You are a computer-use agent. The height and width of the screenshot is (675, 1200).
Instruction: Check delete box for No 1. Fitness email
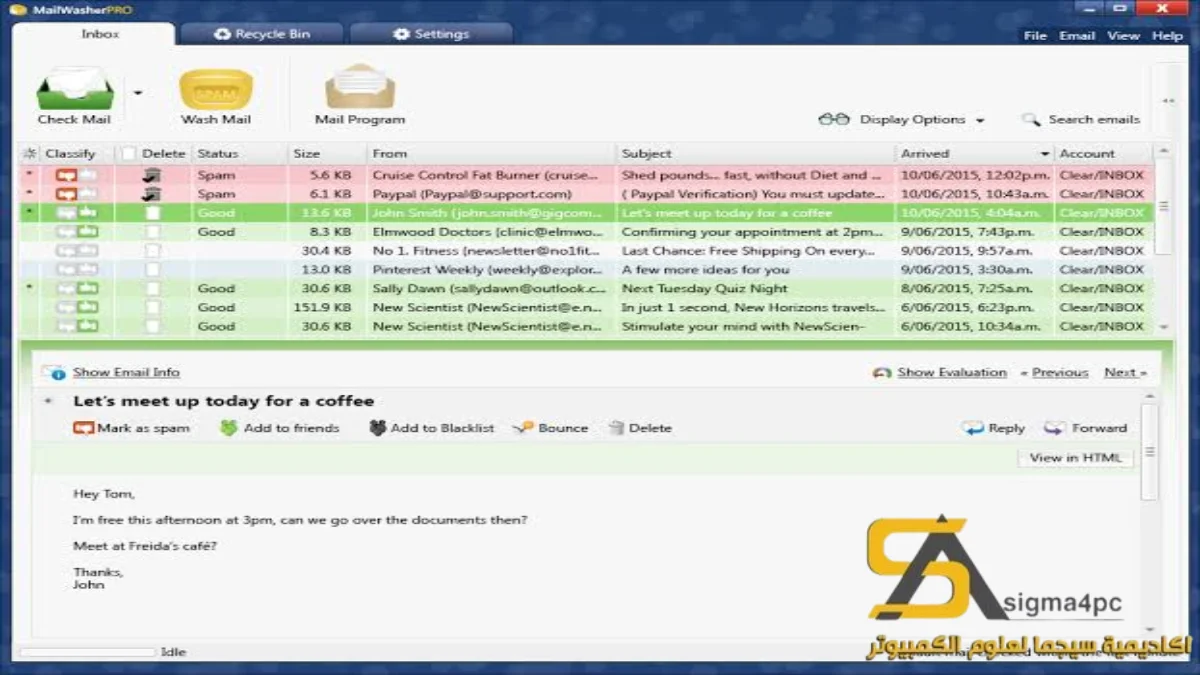click(x=152, y=251)
